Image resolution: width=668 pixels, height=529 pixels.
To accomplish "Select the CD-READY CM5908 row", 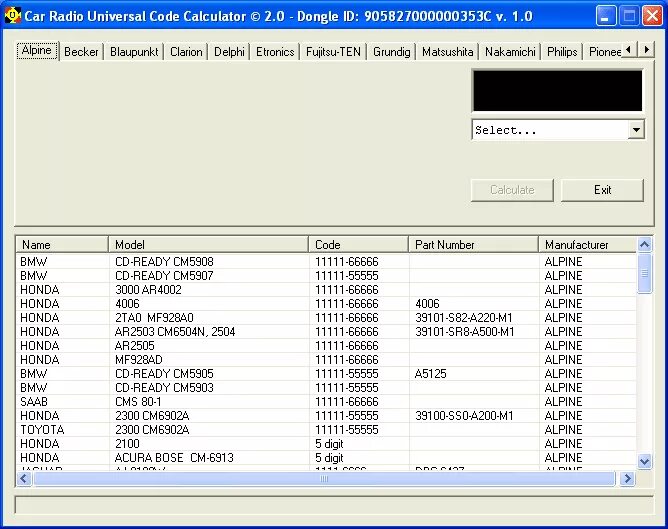I will tap(326, 262).
